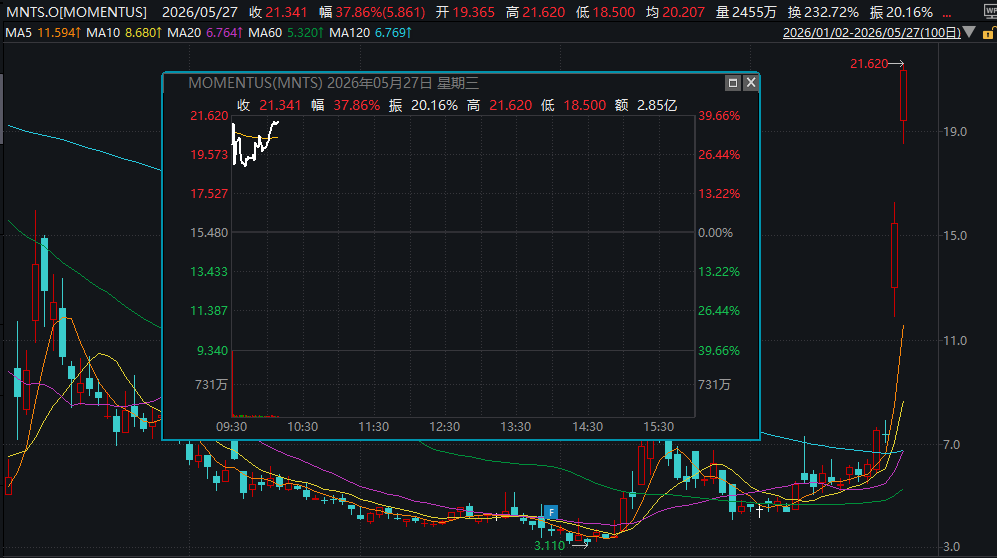Screen dimensions: 997x558
Task: Click the popup 39.66% upper percent label
Action: click(x=719, y=116)
